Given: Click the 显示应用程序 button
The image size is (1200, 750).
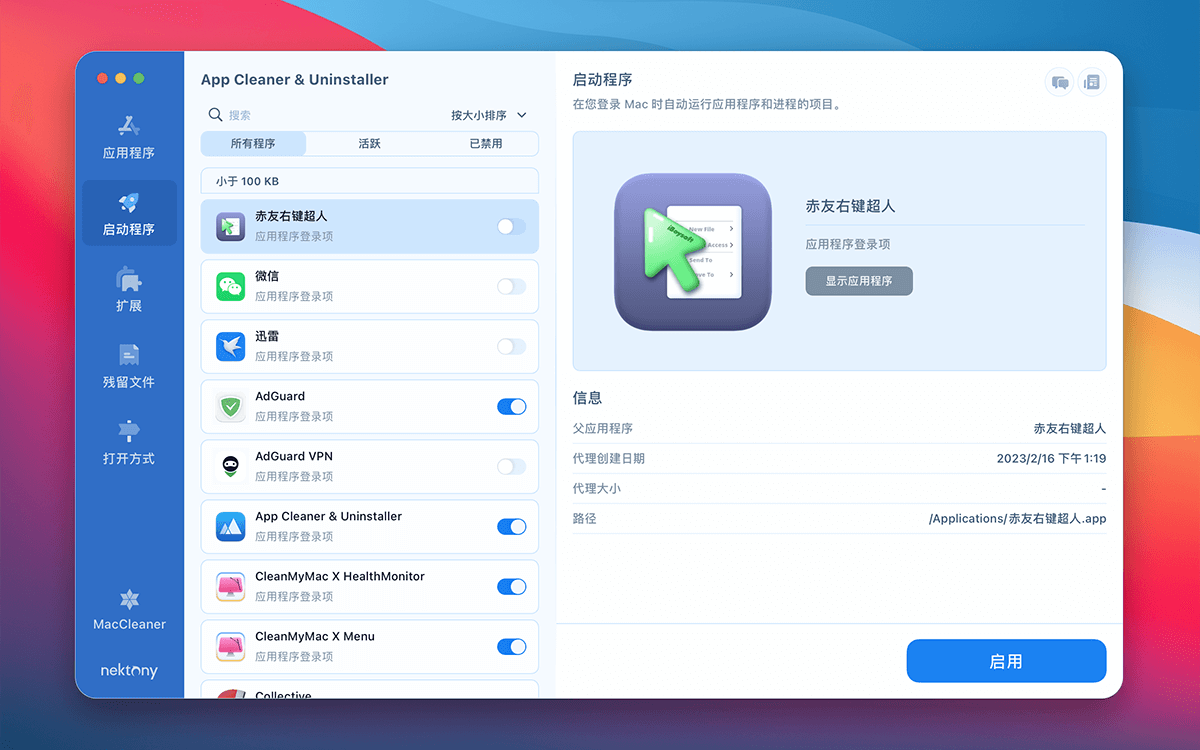Looking at the screenshot, I should pyautogui.click(x=859, y=281).
